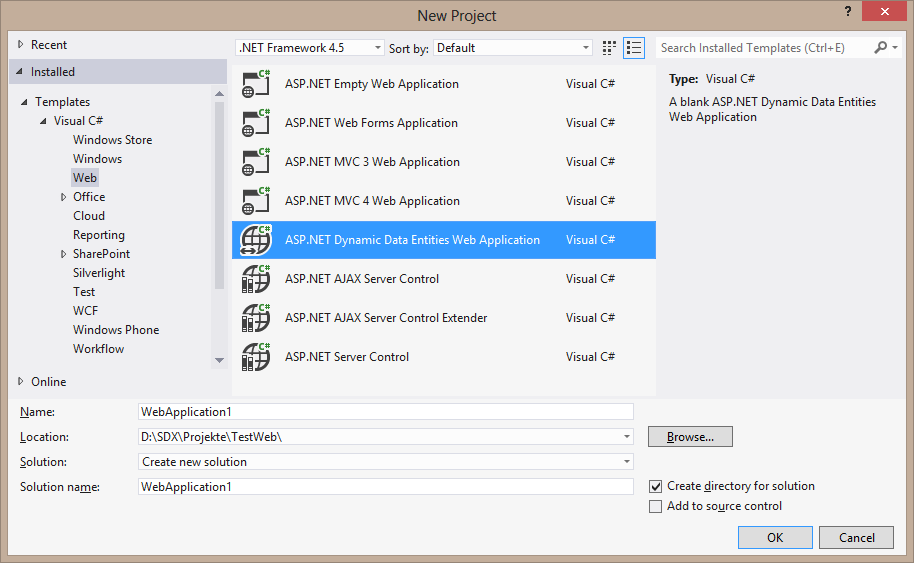
Task: Click the ASP.NET Empty Web Application icon
Action: pos(256,85)
